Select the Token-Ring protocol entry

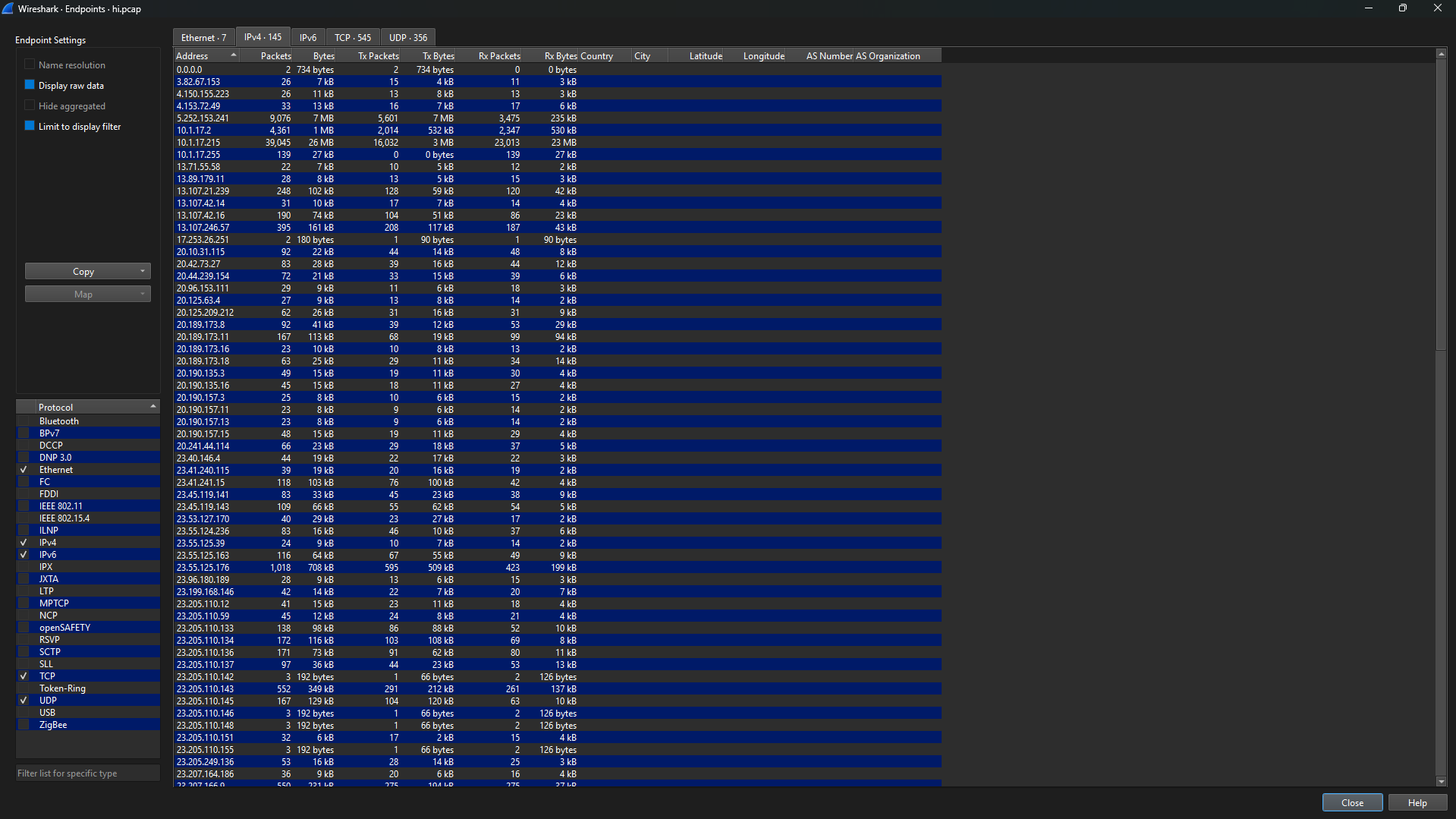[x=88, y=688]
